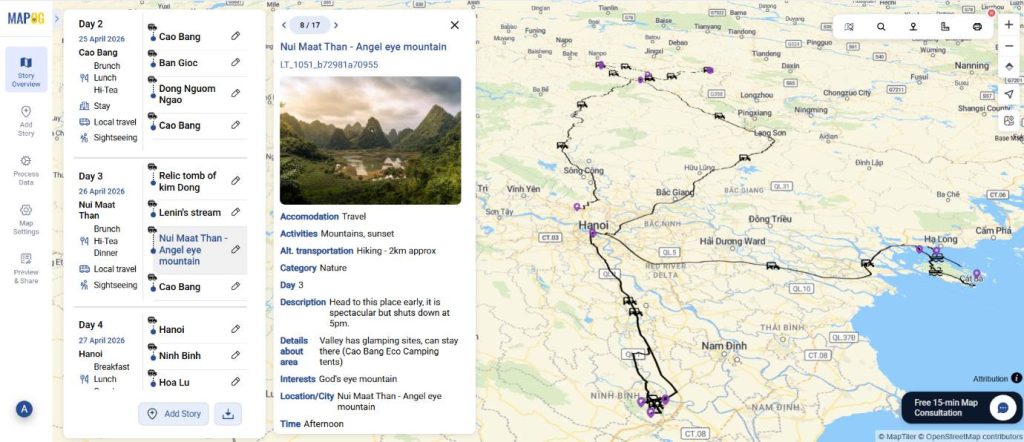1024x442 pixels.
Task: Click the LT_1051_b72981a70955 ID text
Action: tap(329, 65)
